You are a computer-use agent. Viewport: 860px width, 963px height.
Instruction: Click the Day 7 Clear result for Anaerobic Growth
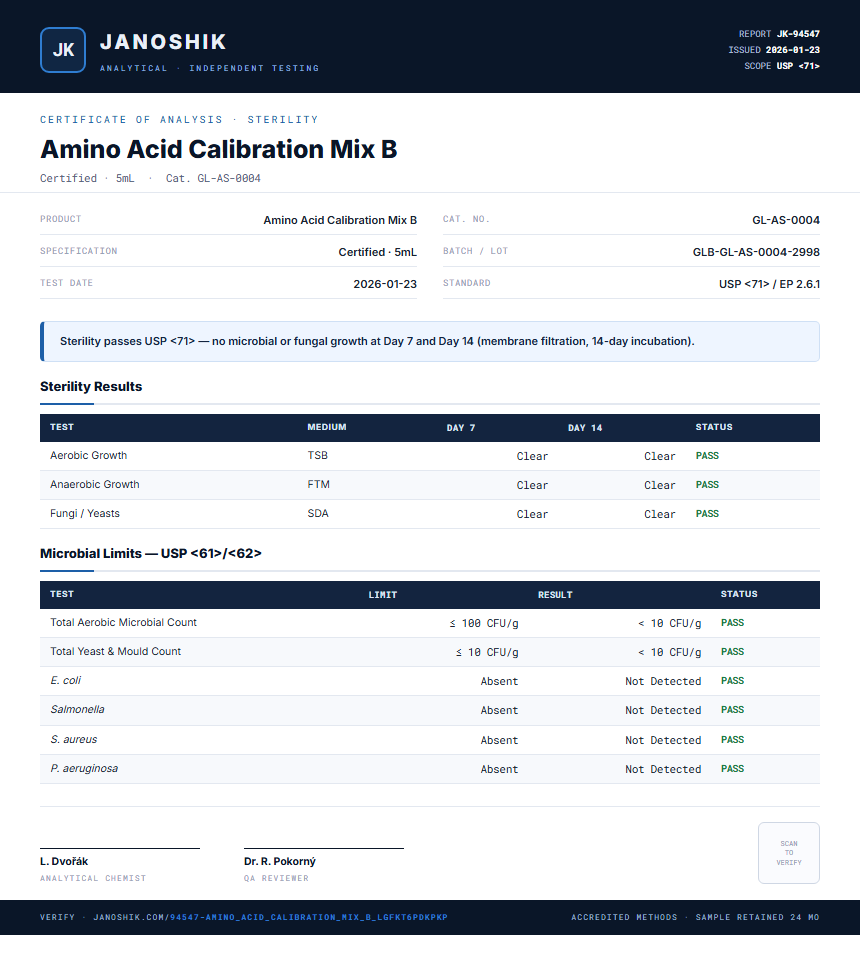532,485
